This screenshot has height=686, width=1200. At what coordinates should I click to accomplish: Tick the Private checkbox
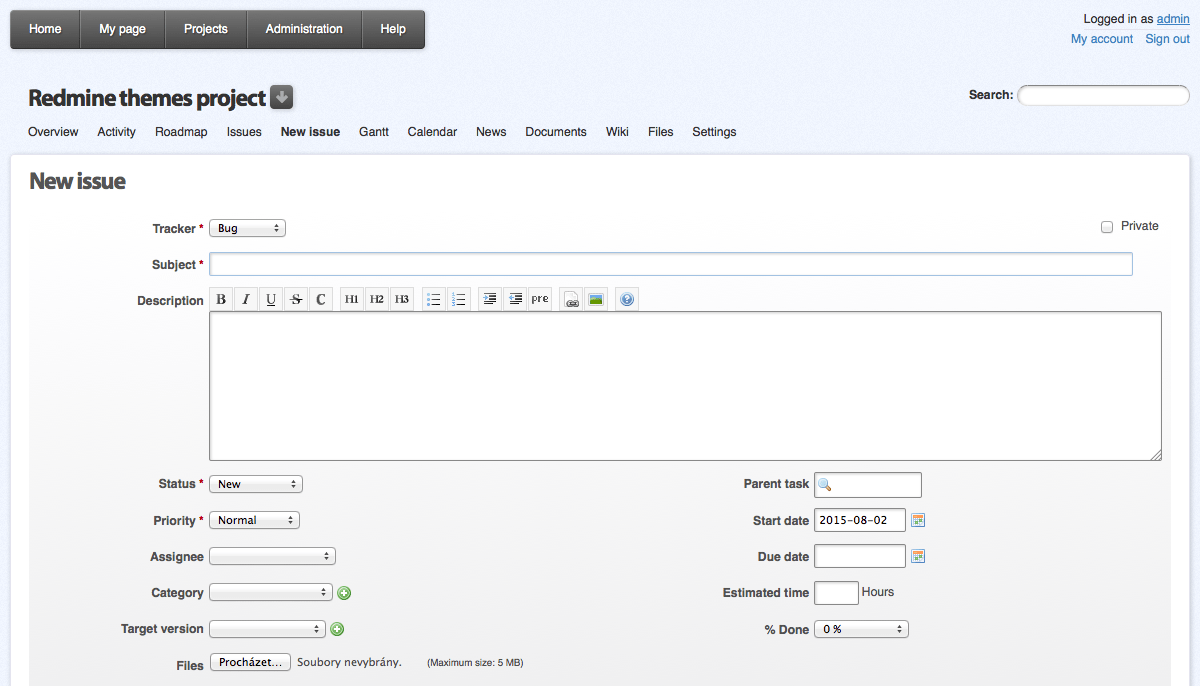click(x=1107, y=227)
